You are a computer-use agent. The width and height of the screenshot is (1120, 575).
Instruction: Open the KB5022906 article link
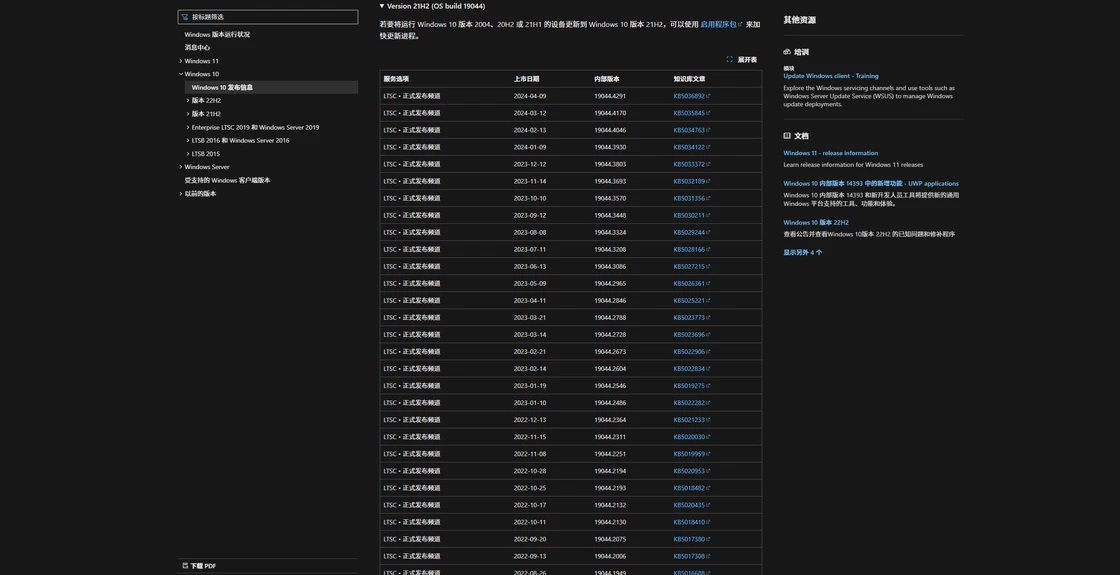(691, 351)
